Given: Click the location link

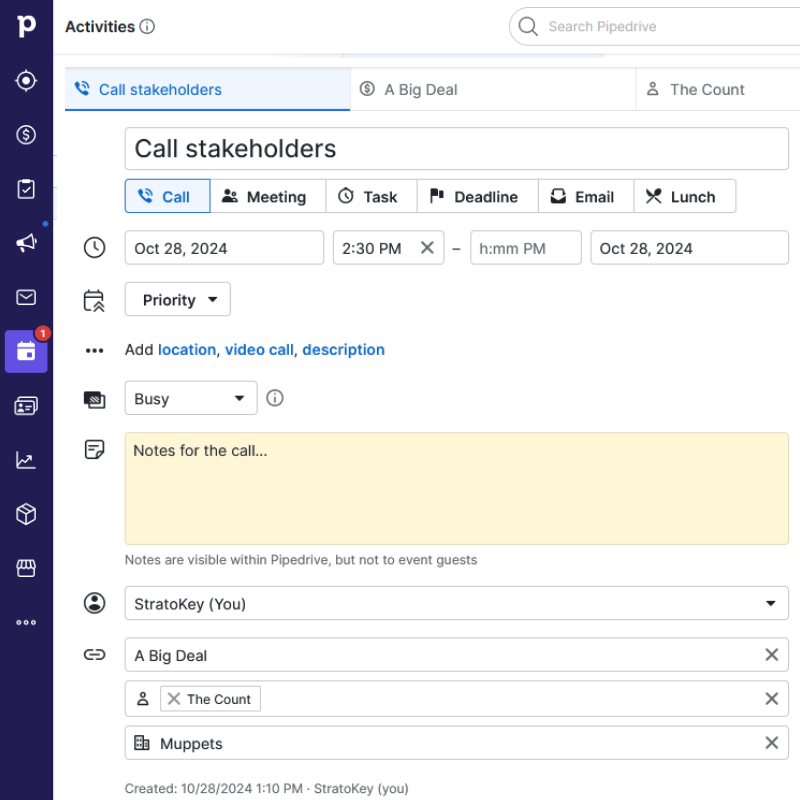Looking at the screenshot, I should [x=187, y=350].
